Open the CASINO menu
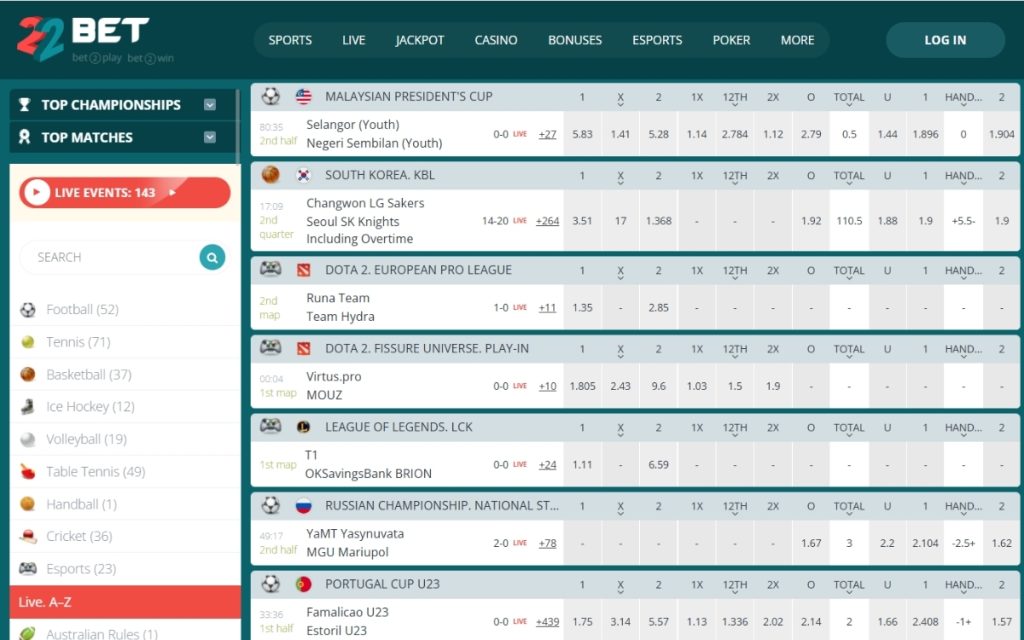 (496, 40)
